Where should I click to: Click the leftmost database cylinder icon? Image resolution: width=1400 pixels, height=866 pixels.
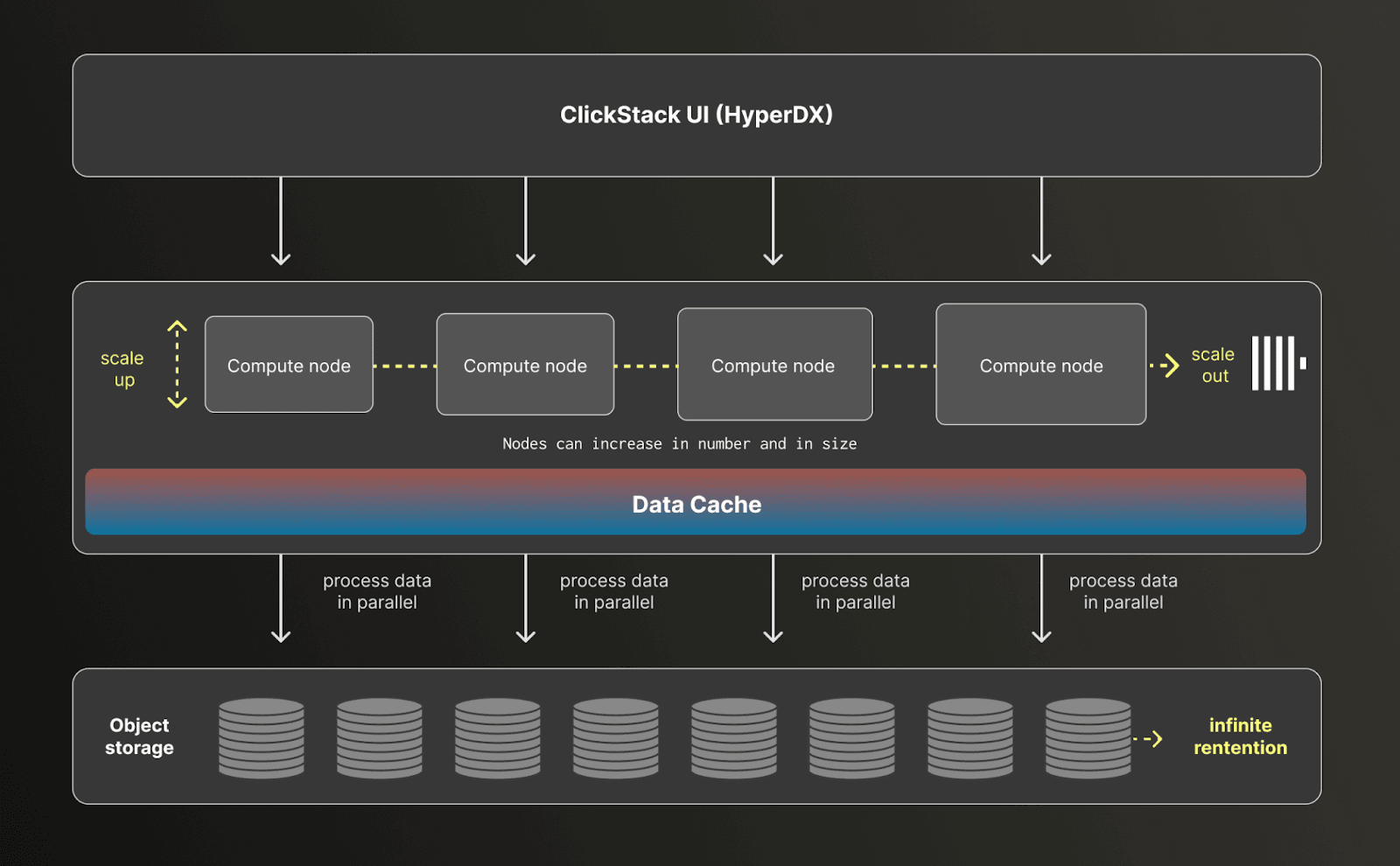[261, 737]
